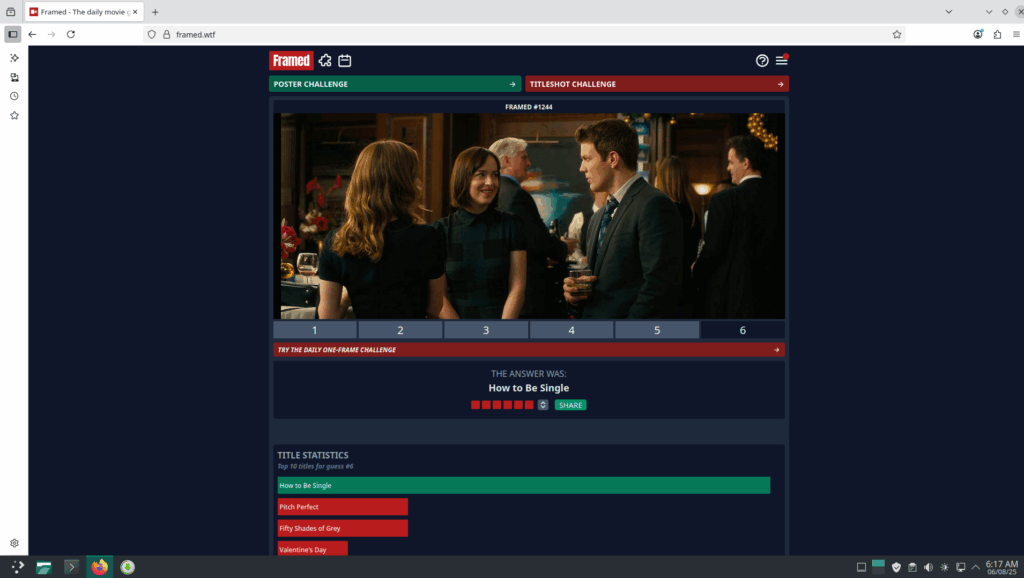Open the calendar archive icon
1024x578 pixels.
coord(344,61)
